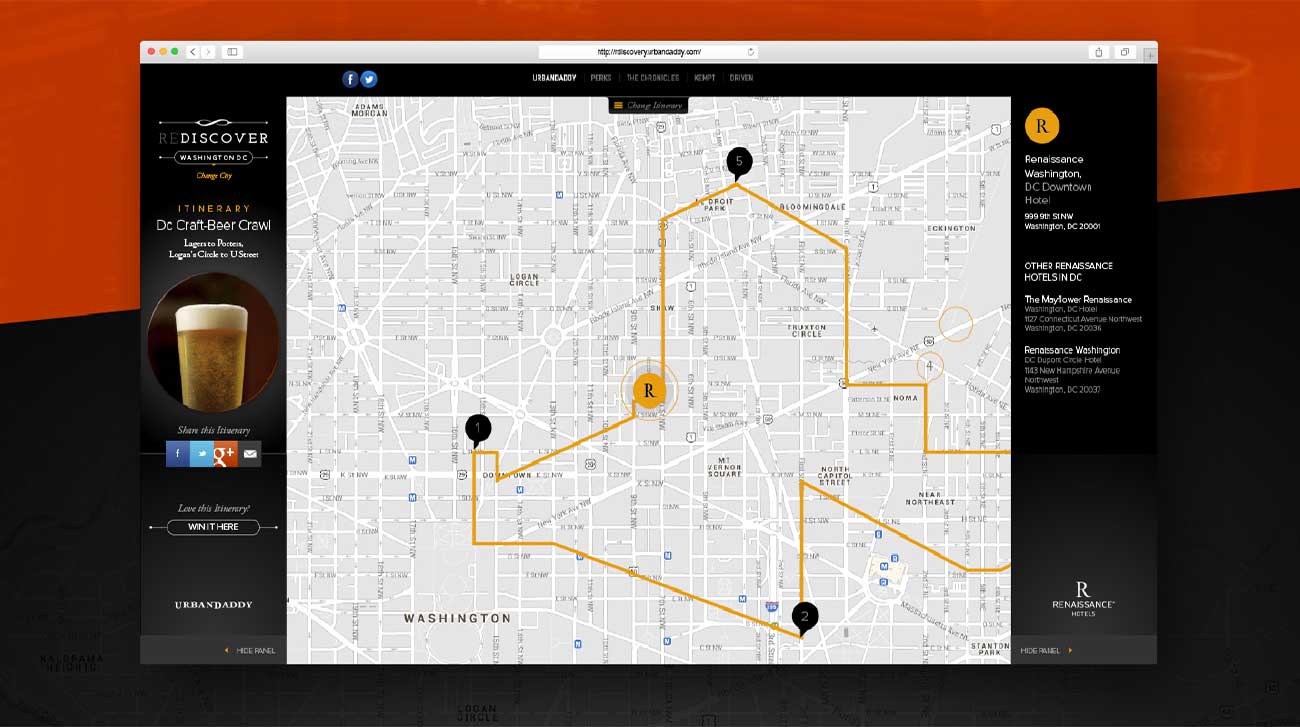
Task: Go to The Chronicles nav item
Action: click(x=653, y=78)
